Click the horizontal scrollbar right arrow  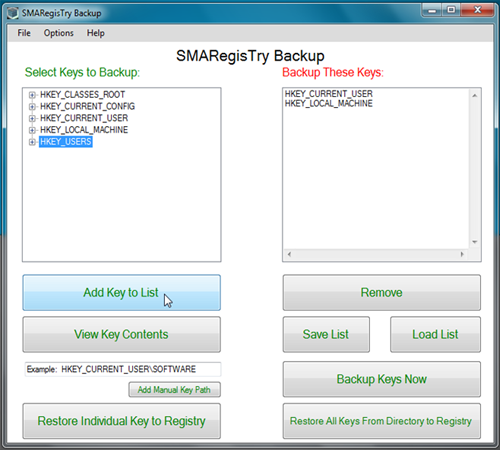pyautogui.click(x=462, y=254)
